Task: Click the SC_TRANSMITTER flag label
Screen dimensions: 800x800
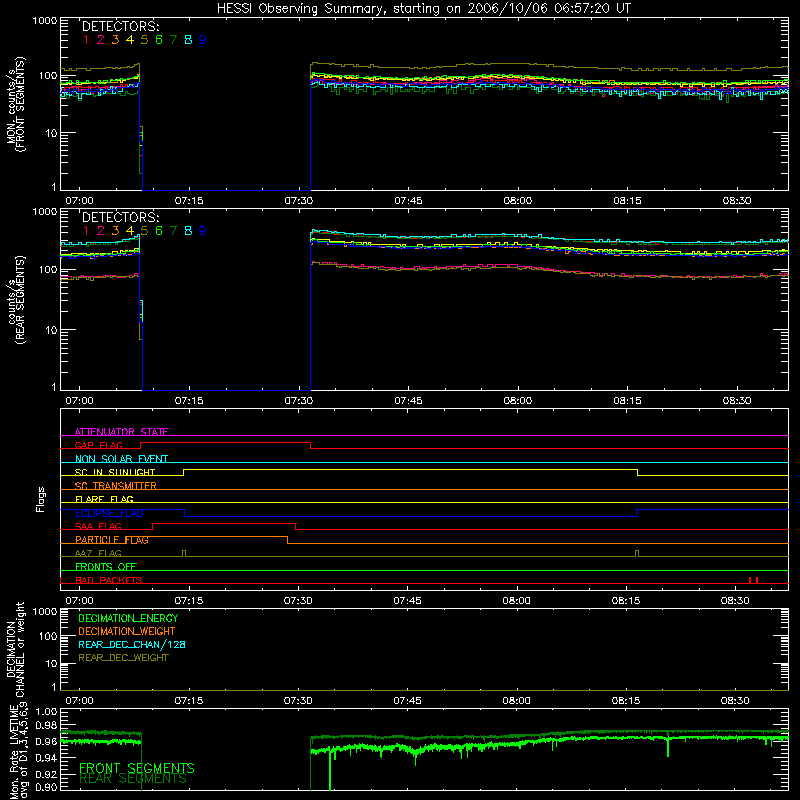Action: [116, 486]
